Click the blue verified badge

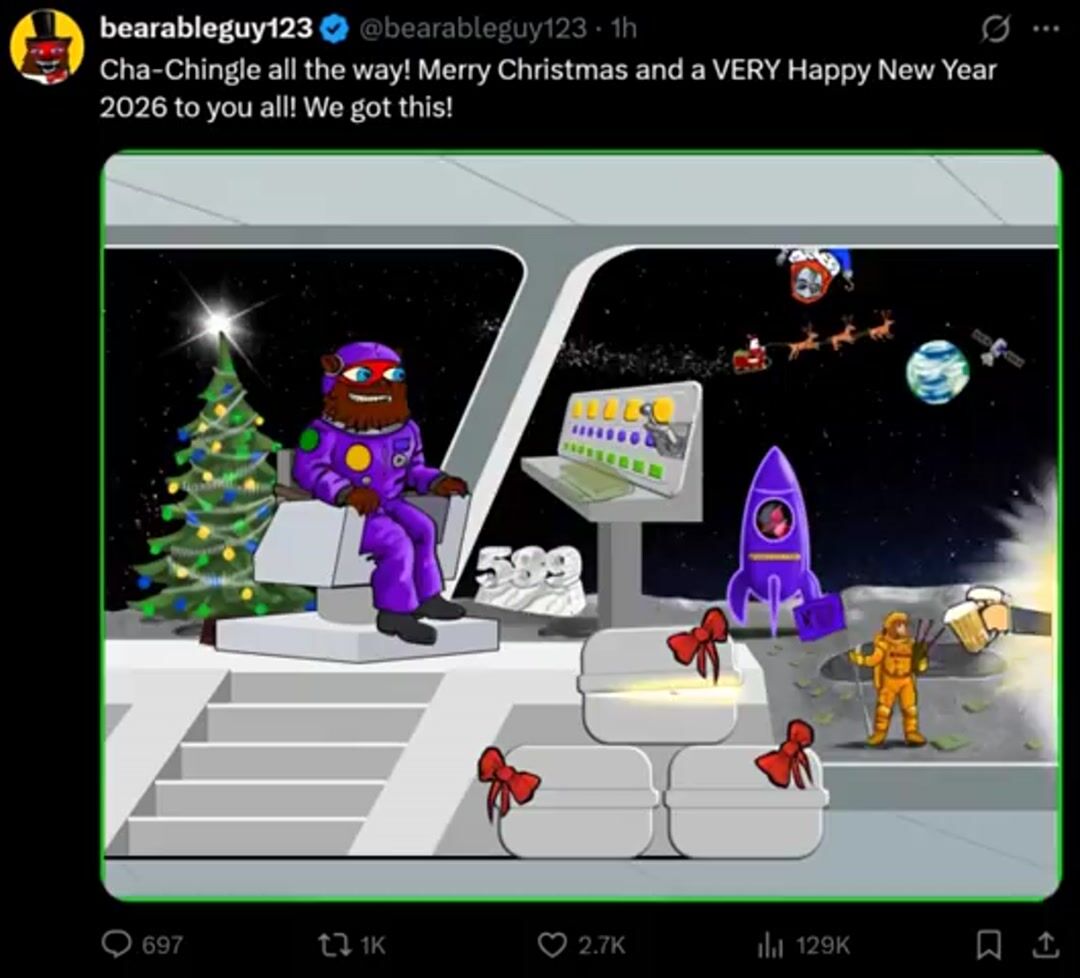[x=334, y=30]
